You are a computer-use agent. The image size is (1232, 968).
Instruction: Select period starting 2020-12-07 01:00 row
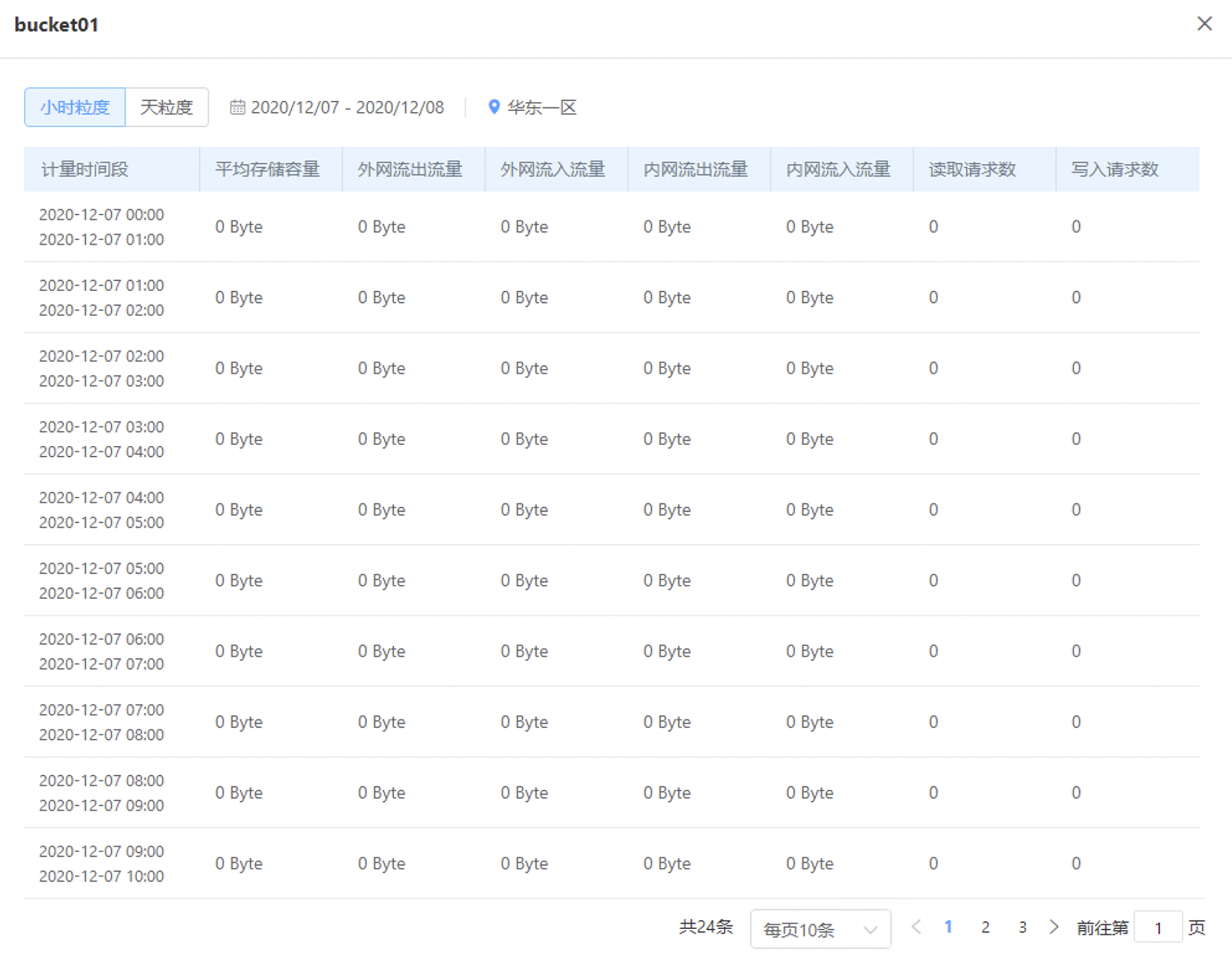[611, 297]
